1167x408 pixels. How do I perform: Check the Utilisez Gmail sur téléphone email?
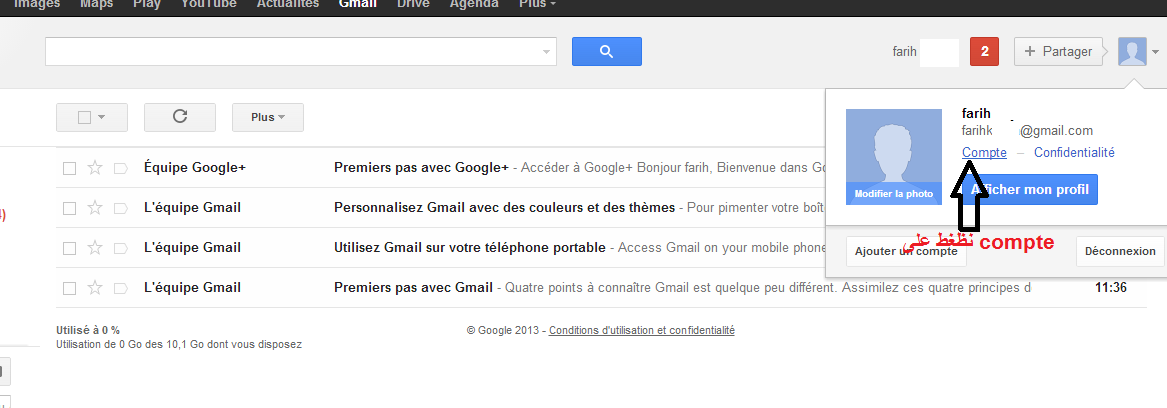pos(69,248)
